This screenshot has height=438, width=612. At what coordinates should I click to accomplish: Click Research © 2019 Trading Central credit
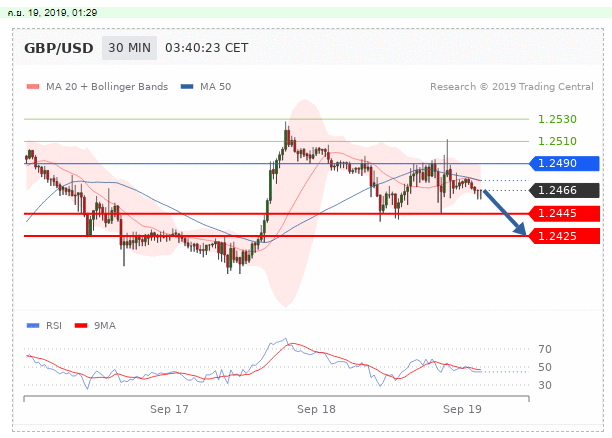click(x=512, y=87)
